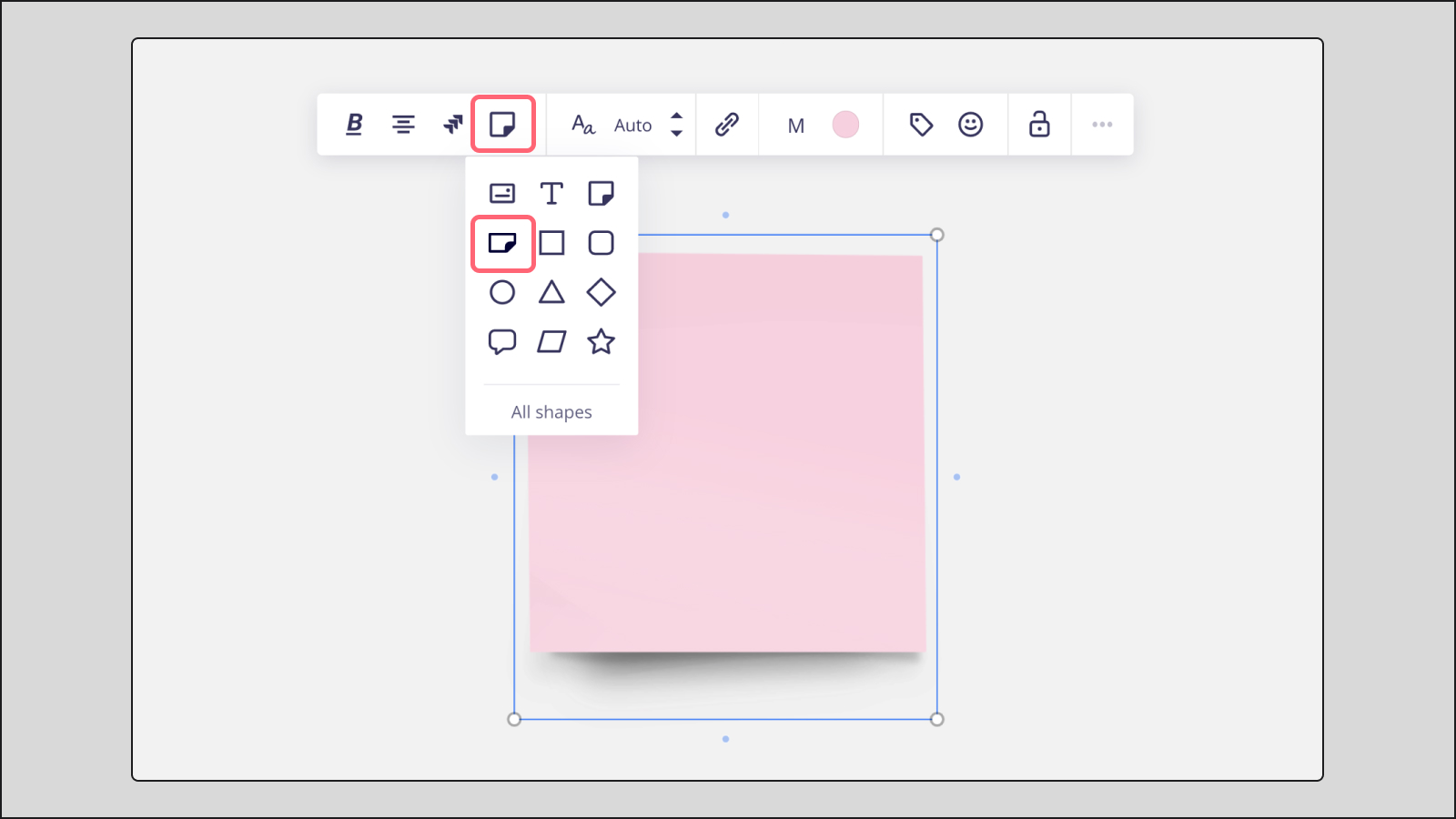Choose the speech bubble shape
1456x819 pixels.
502,341
